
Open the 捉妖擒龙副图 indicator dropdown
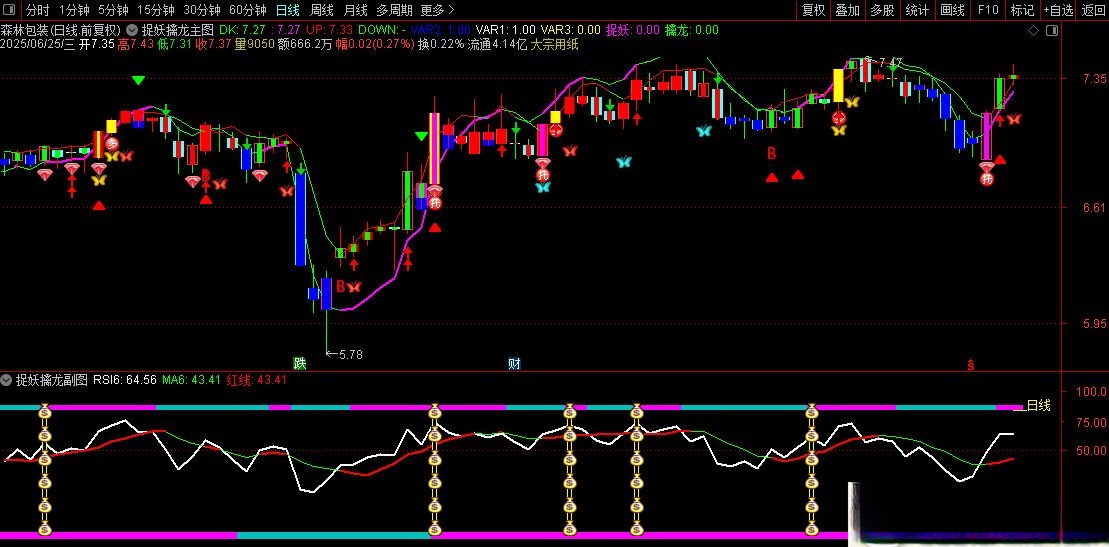point(7,380)
